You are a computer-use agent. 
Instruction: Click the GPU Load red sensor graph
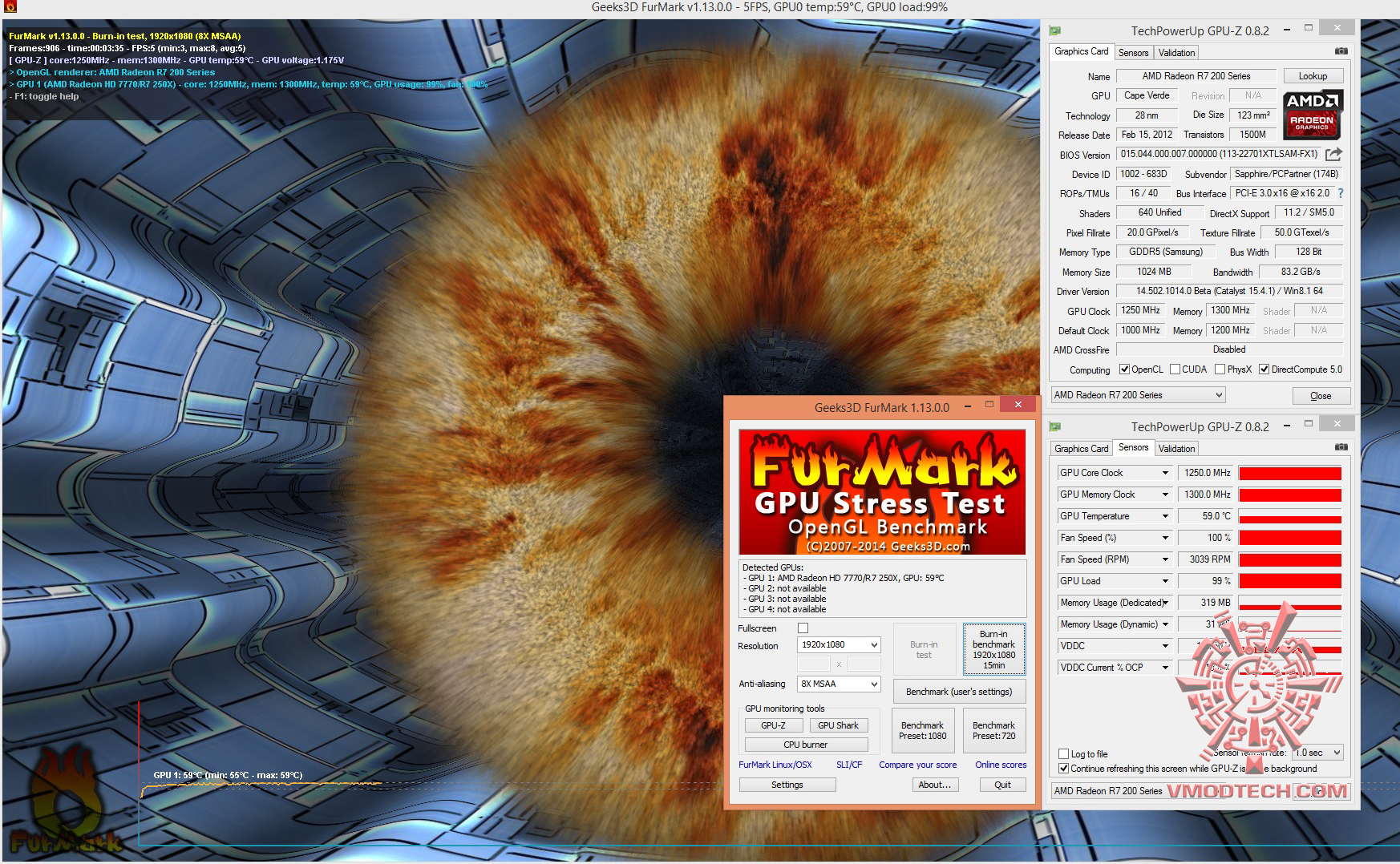(1290, 581)
